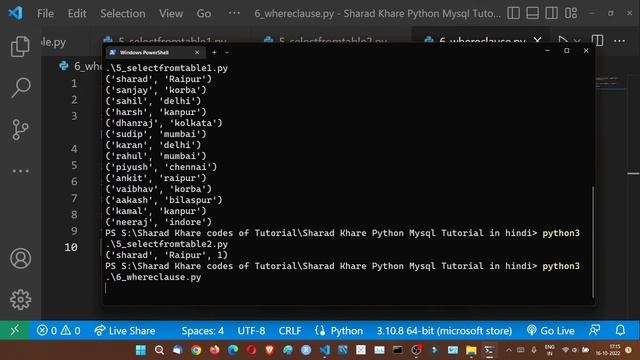
Task: Open Source Control view in activity bar
Action: [x=20, y=129]
